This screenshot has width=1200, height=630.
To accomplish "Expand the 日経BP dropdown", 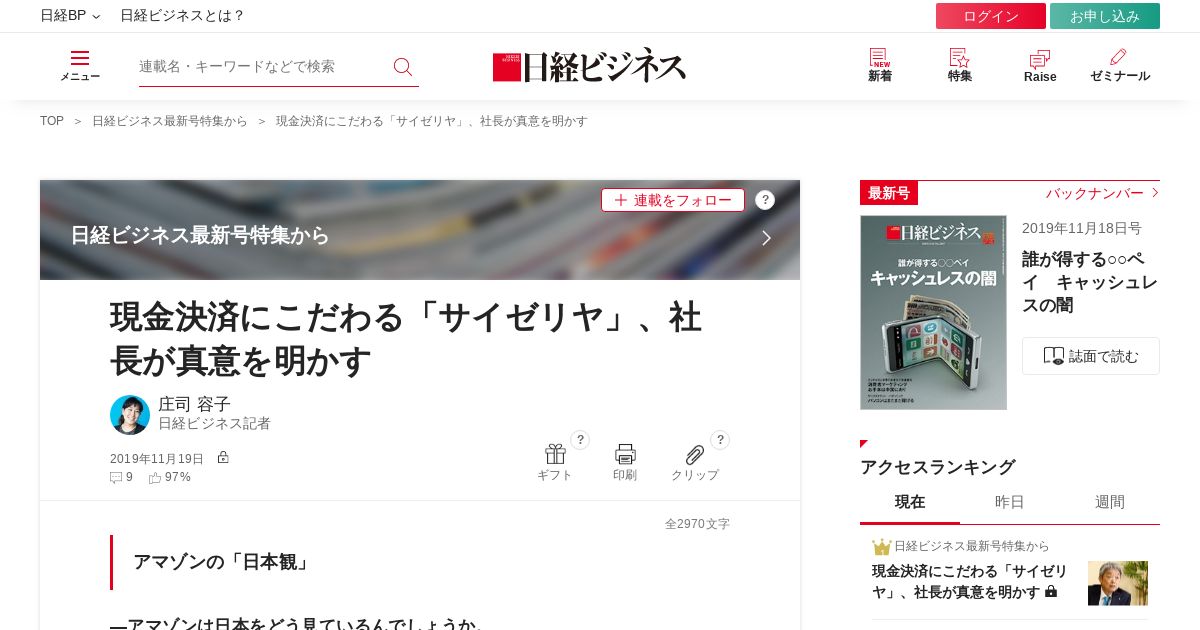I will tap(70, 16).
